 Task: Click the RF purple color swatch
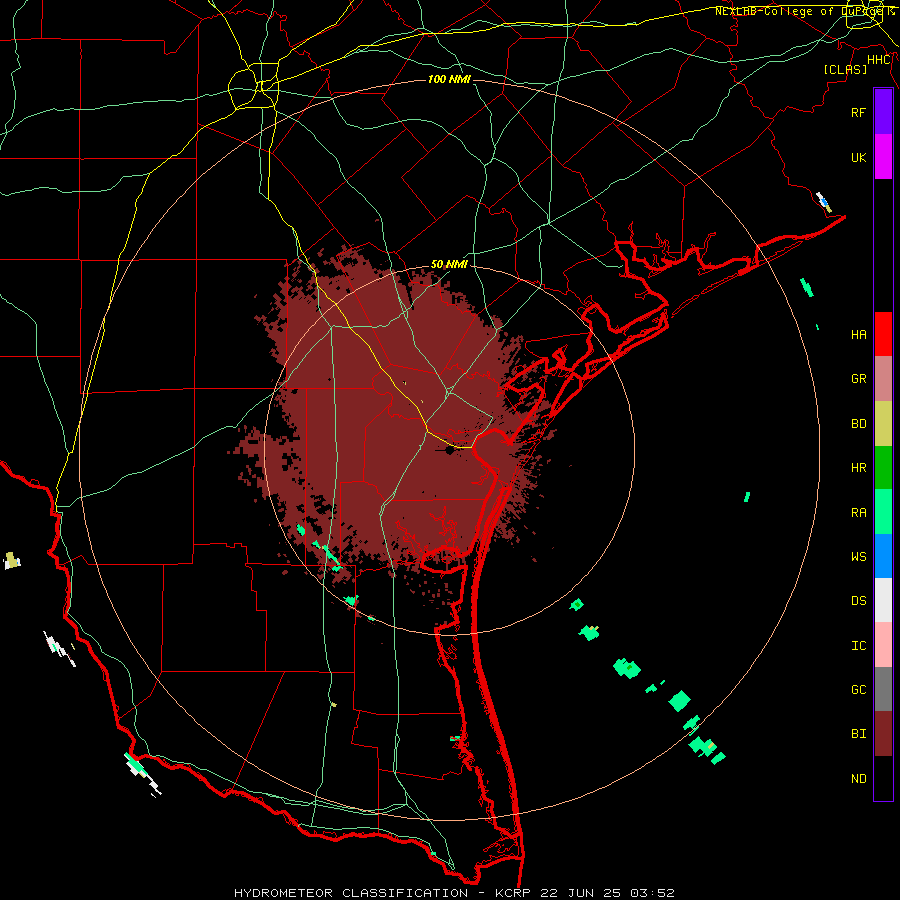tap(883, 112)
